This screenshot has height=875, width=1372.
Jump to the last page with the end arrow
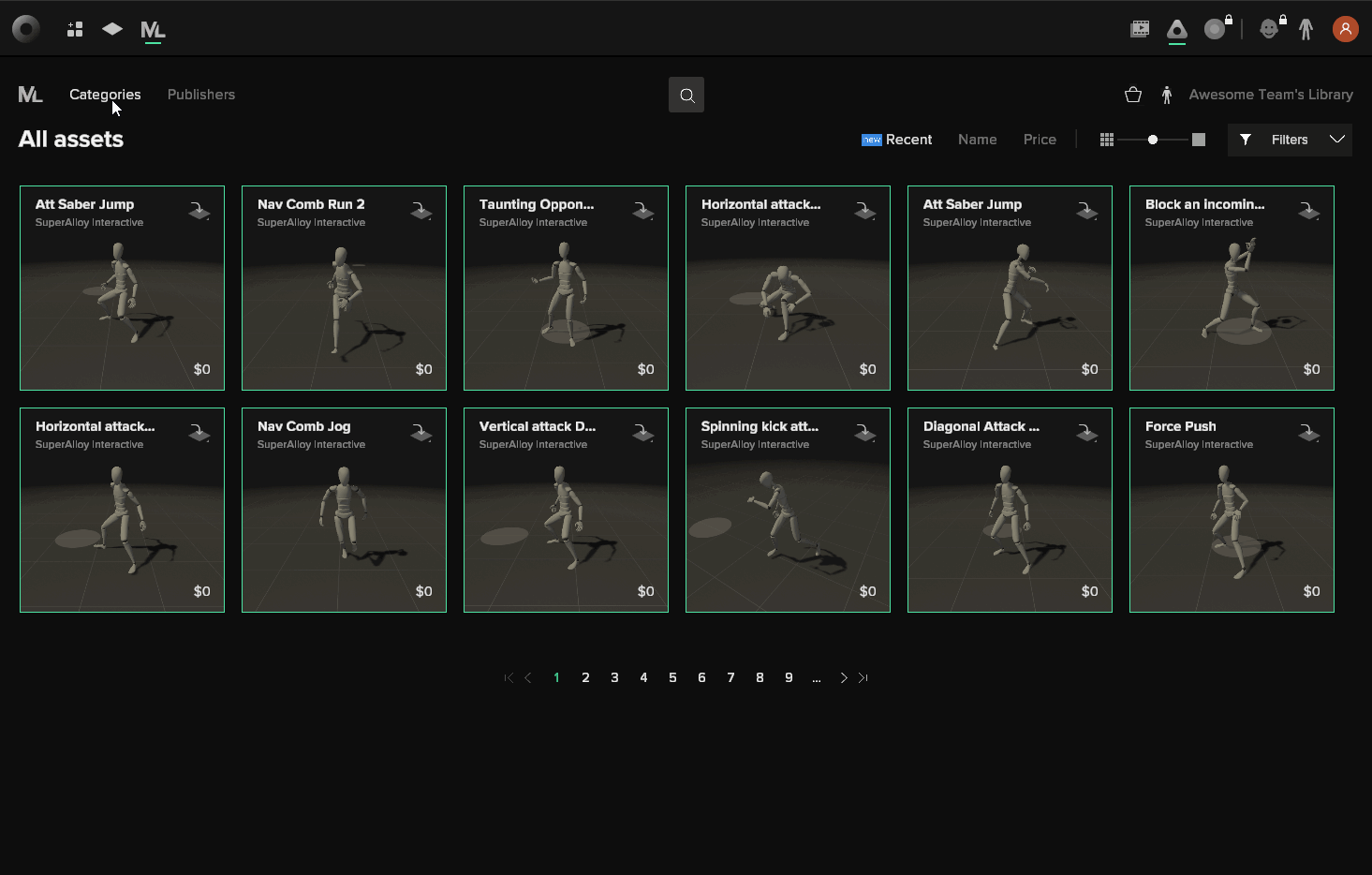click(x=863, y=676)
